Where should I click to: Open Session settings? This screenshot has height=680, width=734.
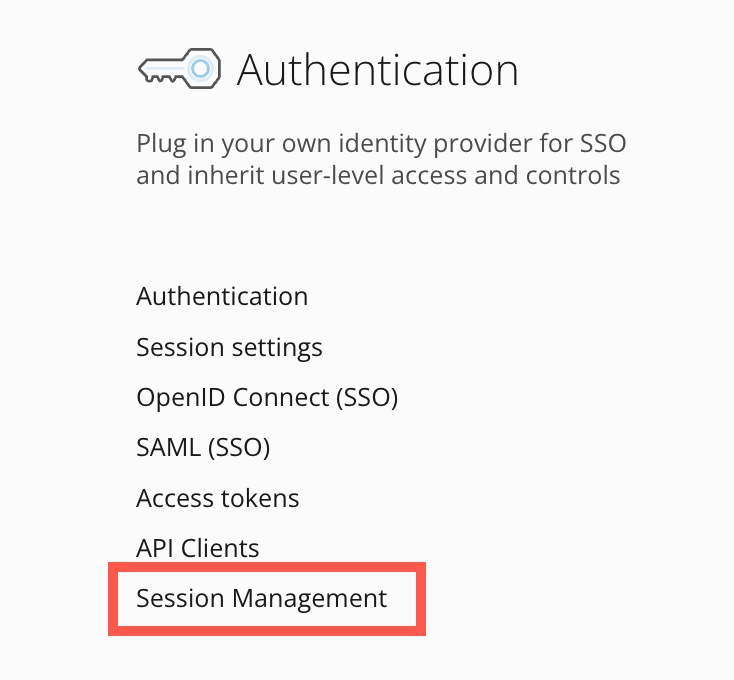coord(229,348)
